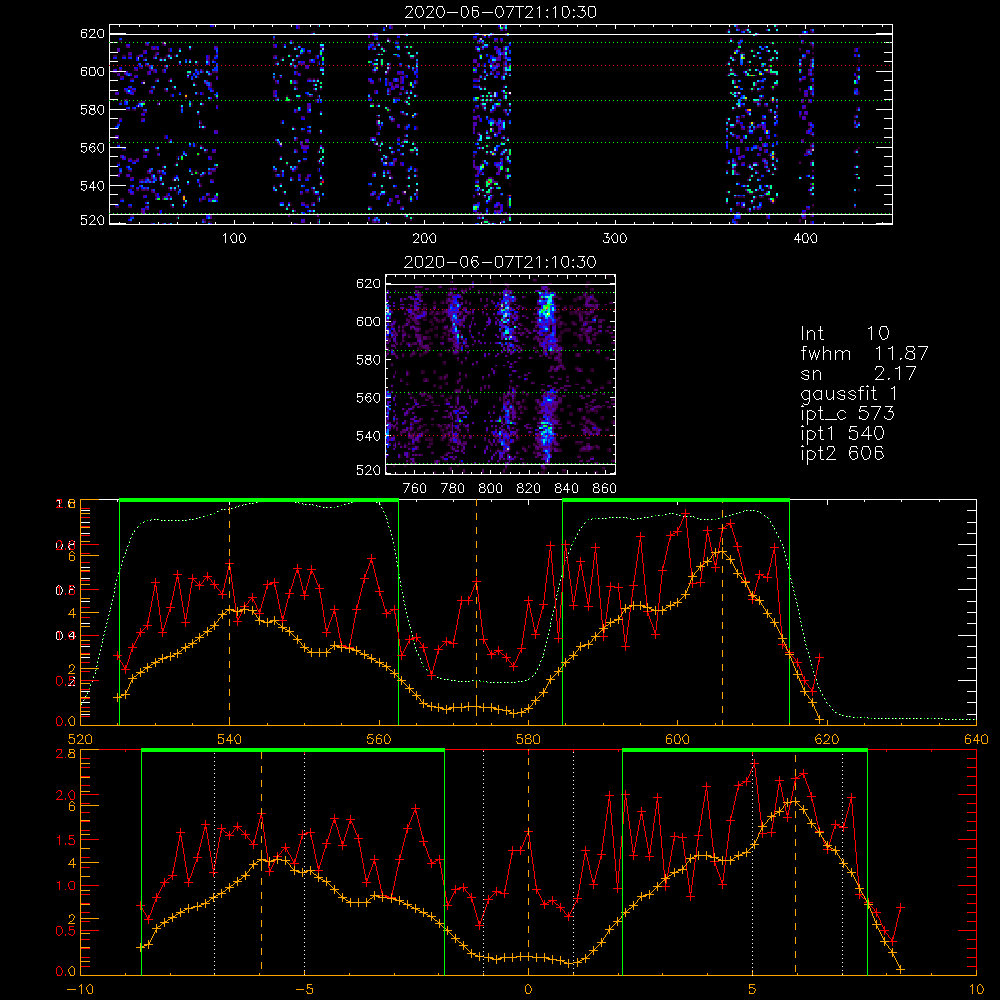Image resolution: width=1000 pixels, height=1000 pixels.
Task: Select the 'ipt_c 573' readout
Action: pyautogui.click(x=848, y=414)
